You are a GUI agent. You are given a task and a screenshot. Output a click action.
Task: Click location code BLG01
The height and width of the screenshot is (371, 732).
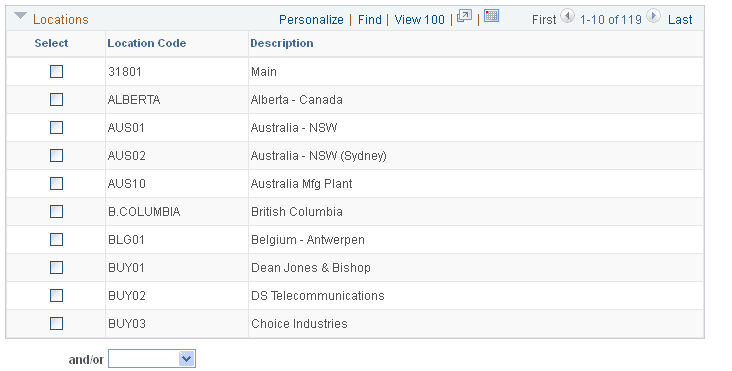126,240
